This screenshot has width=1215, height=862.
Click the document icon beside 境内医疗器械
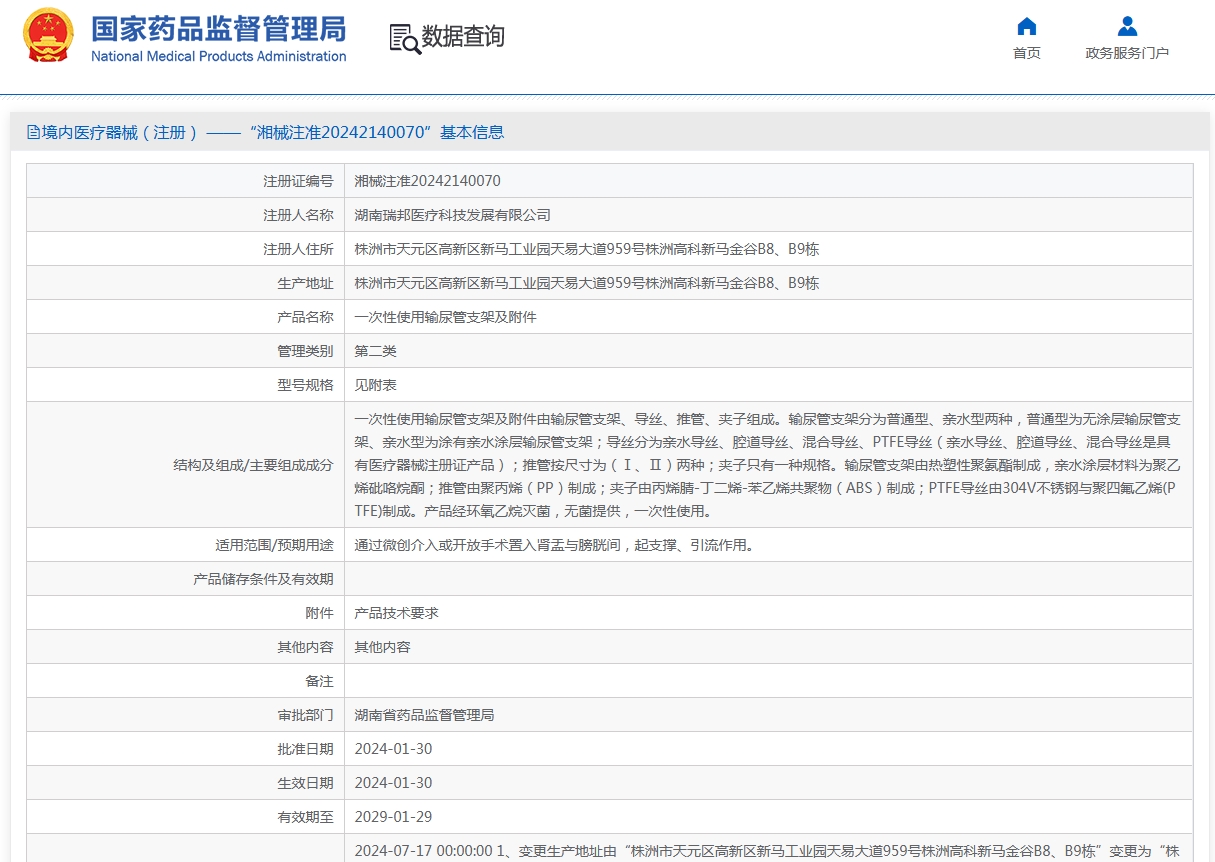[34, 132]
